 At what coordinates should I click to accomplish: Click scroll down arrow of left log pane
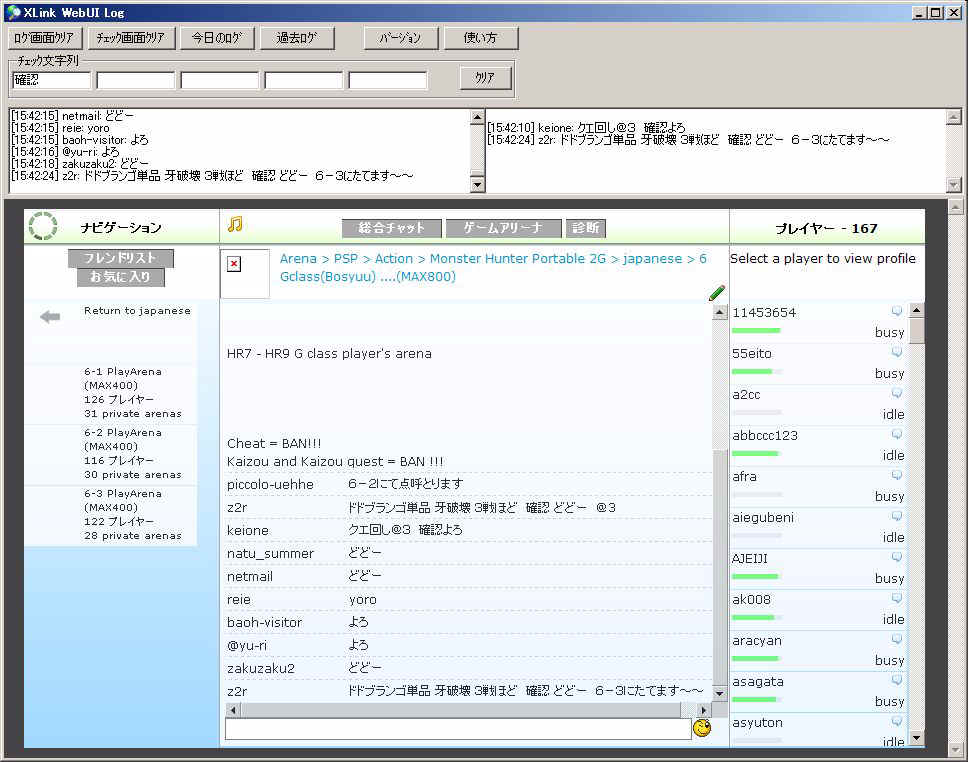coord(477,185)
